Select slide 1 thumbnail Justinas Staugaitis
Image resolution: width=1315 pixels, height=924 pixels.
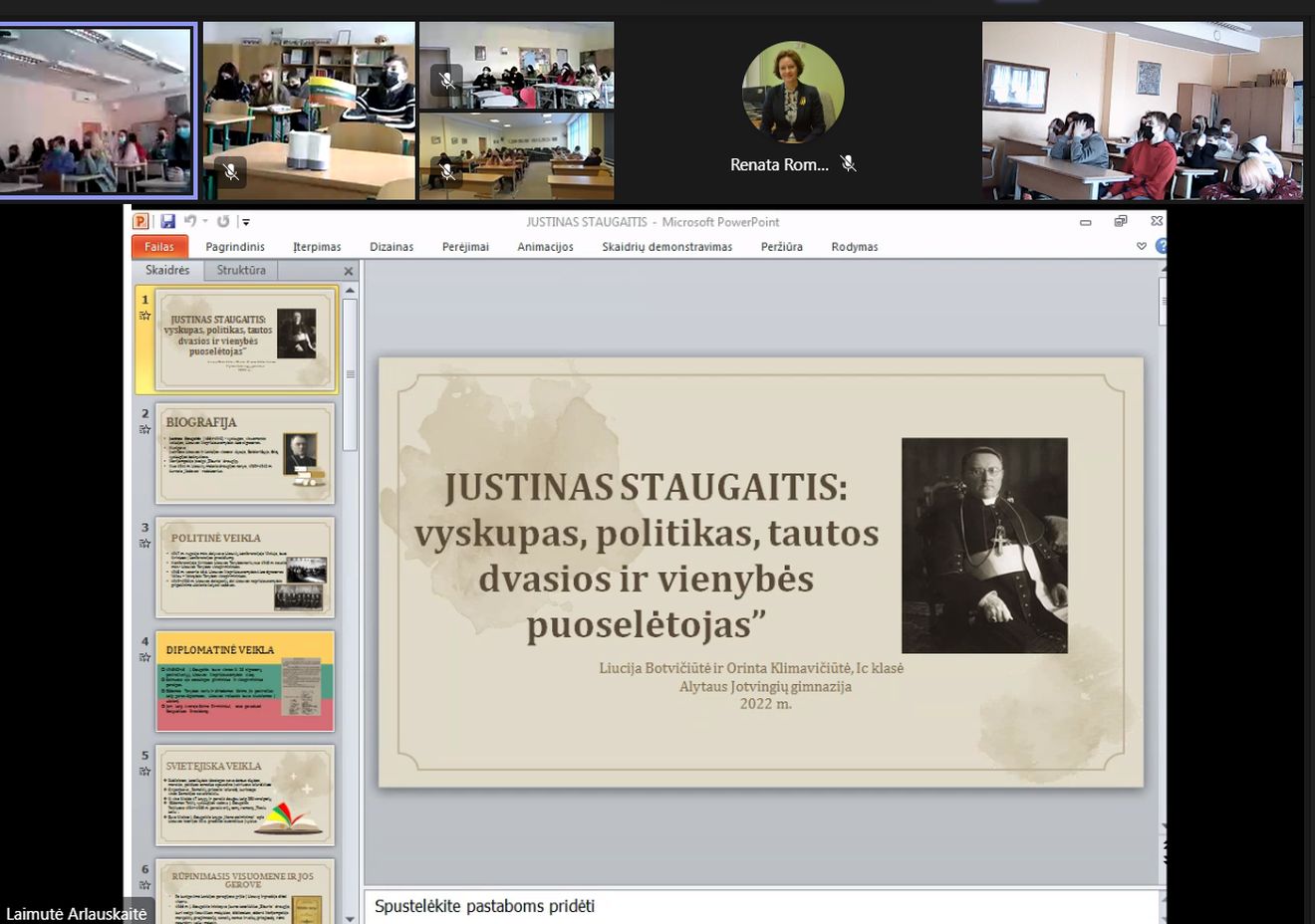point(247,339)
